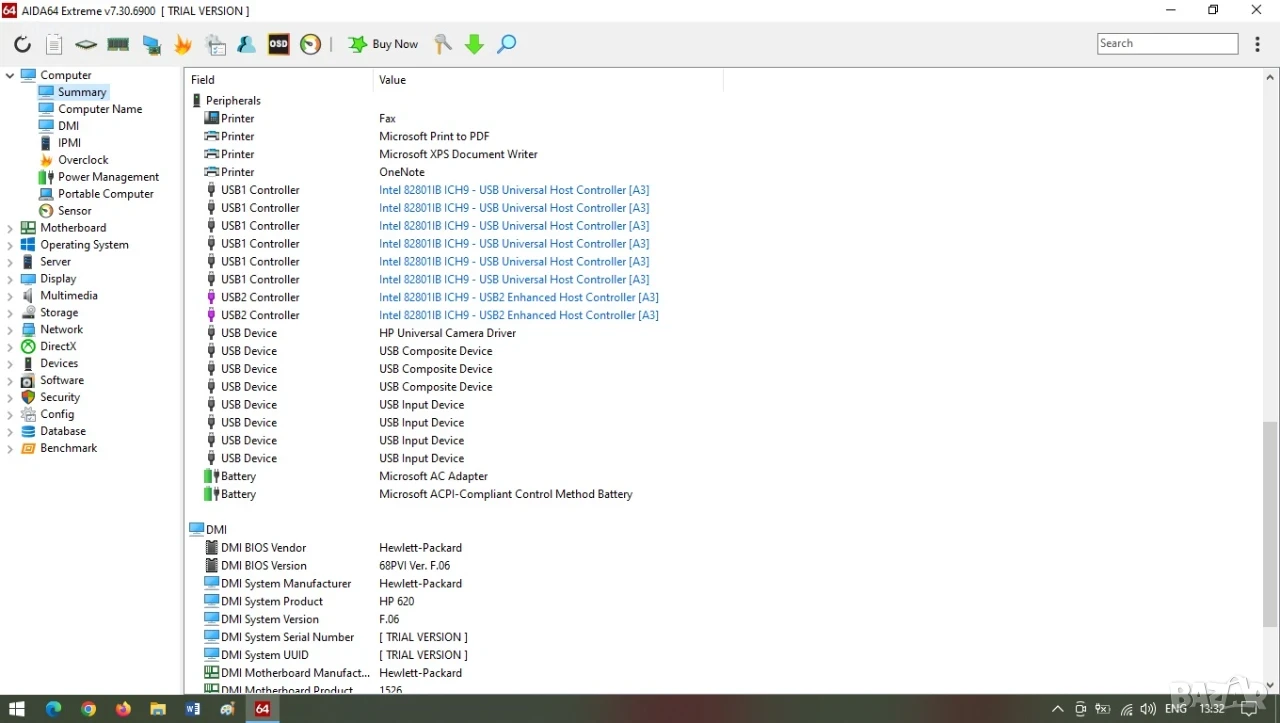
Task: Expand the Security tree node
Action: pyautogui.click(x=10, y=398)
